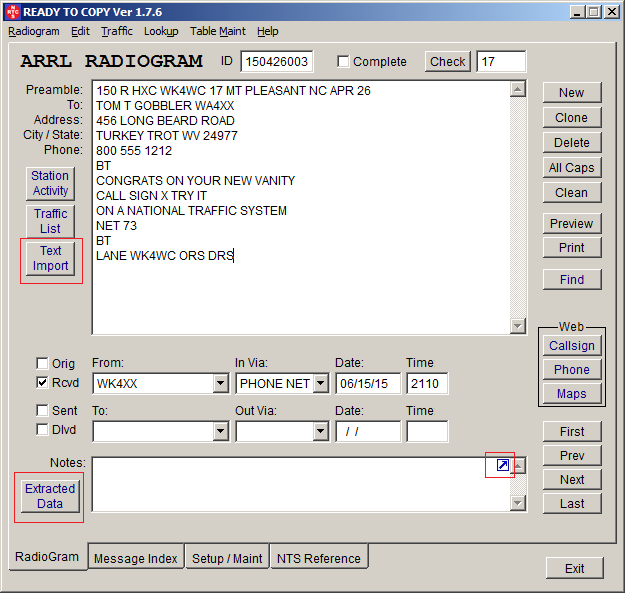Click the Print button

(x=572, y=247)
